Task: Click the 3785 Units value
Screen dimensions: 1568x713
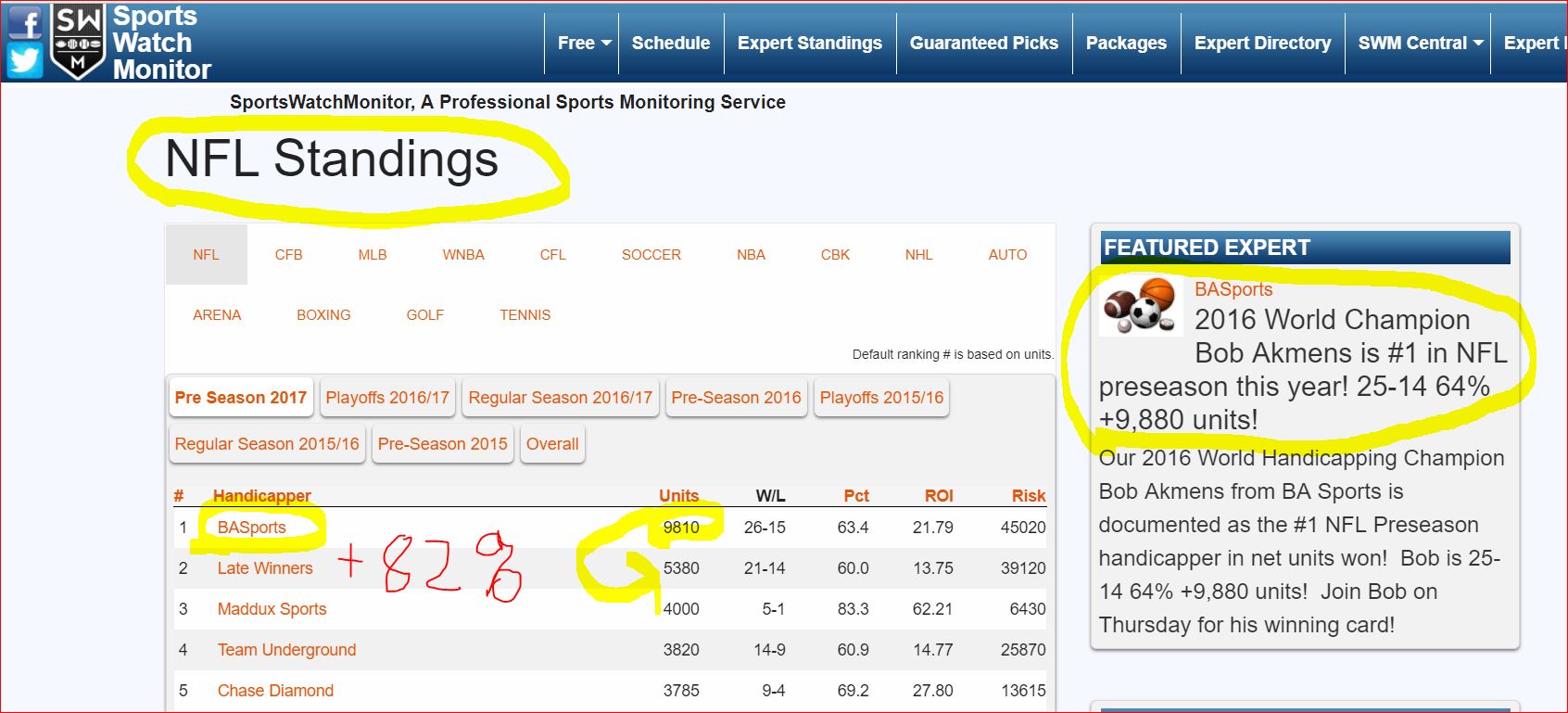Action: (681, 691)
